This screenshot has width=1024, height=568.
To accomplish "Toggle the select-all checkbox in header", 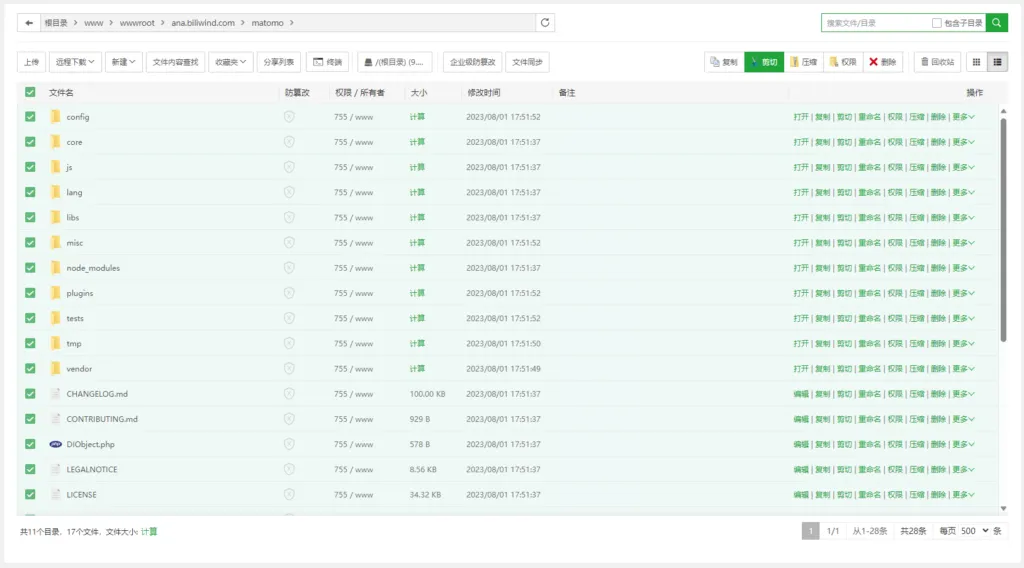I will (x=30, y=92).
